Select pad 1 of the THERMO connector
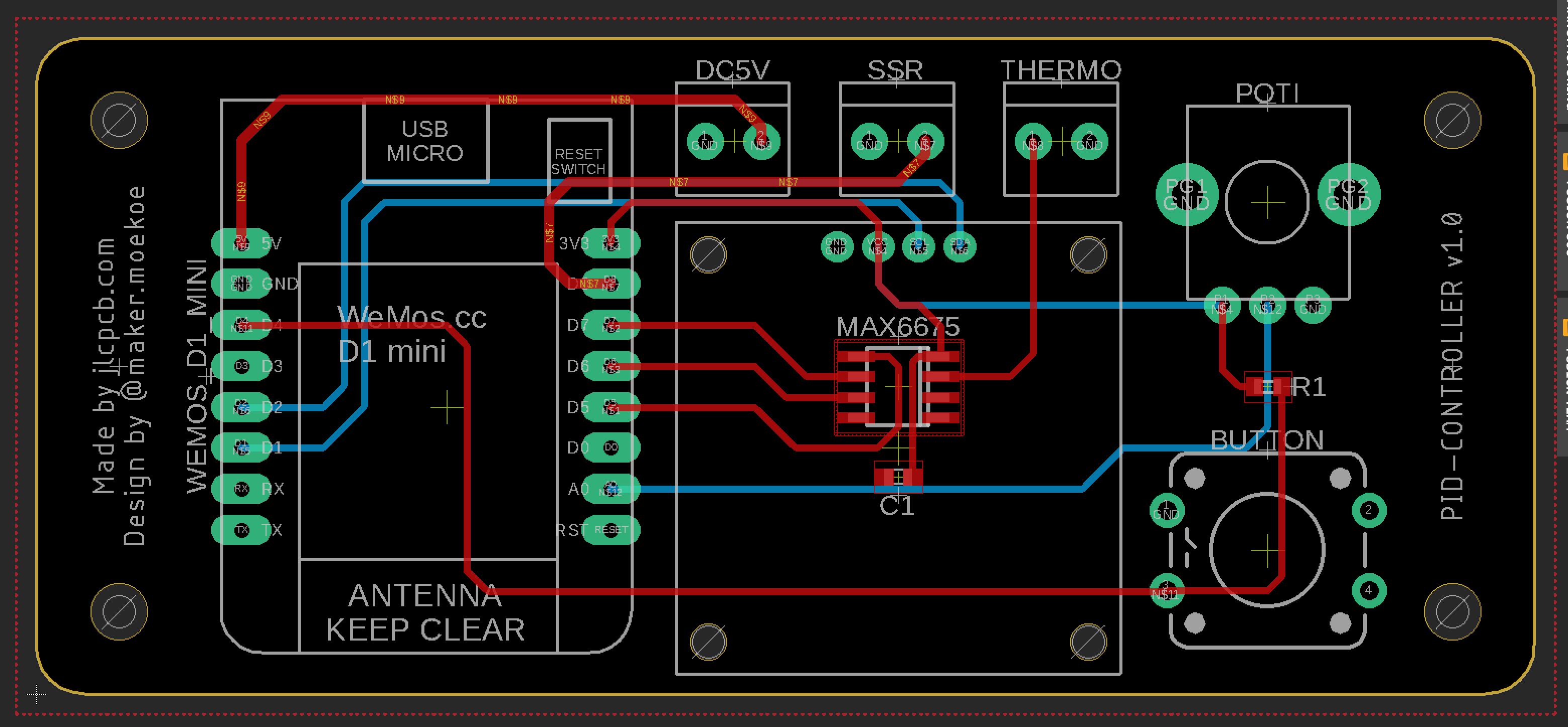This screenshot has height=727, width=1568. pyautogui.click(x=1032, y=141)
